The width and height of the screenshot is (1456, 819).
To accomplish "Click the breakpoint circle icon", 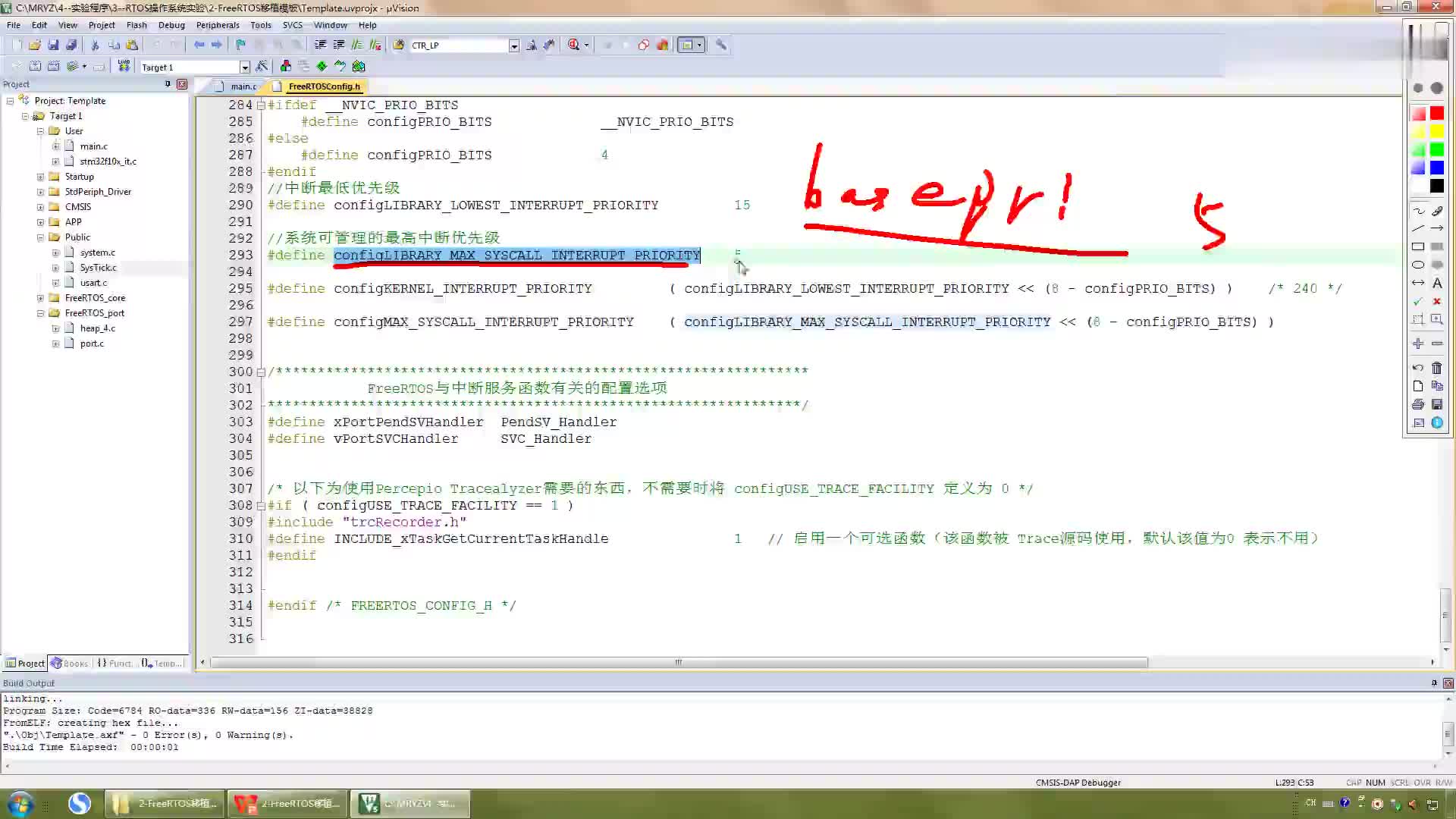I will click(643, 45).
